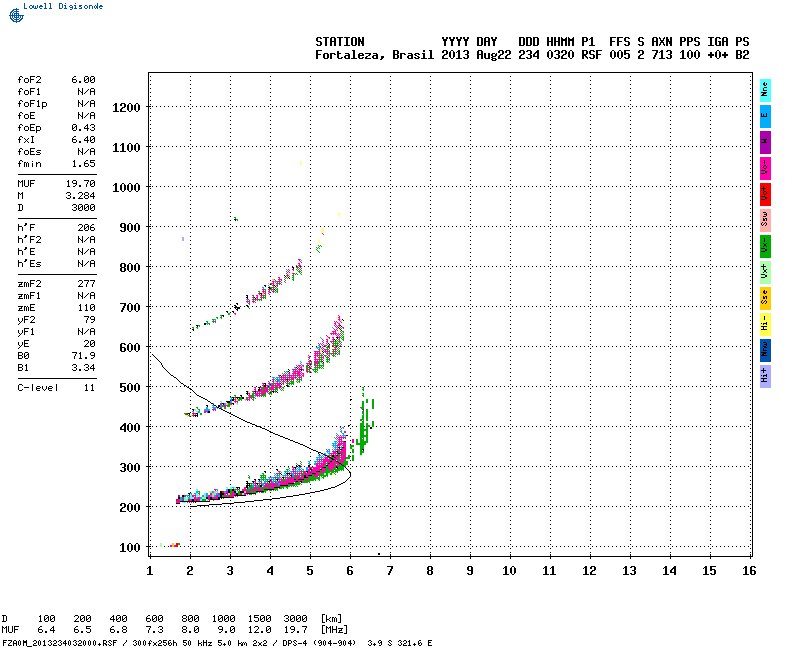Click the coordinates 3.9 S 321.6 E

399,643
